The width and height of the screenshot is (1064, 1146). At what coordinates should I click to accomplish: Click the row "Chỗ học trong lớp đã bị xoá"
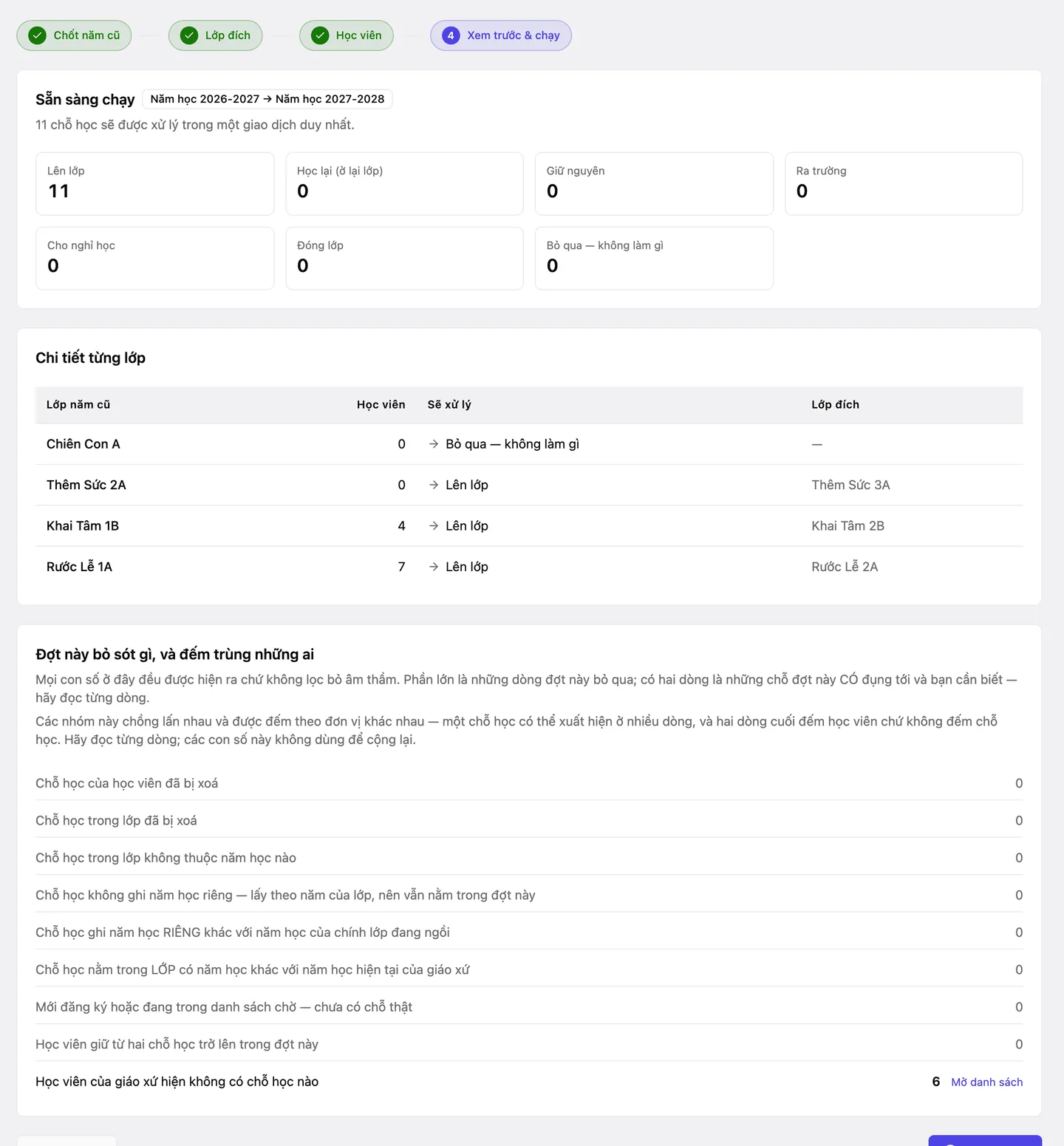click(529, 820)
